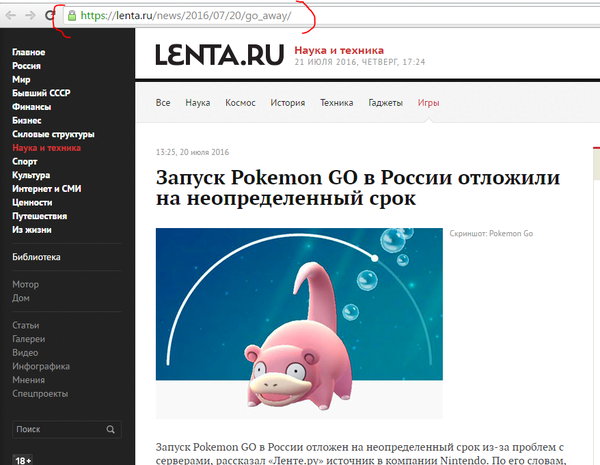Click the article headline about Pokemon GO

[x=358, y=188]
